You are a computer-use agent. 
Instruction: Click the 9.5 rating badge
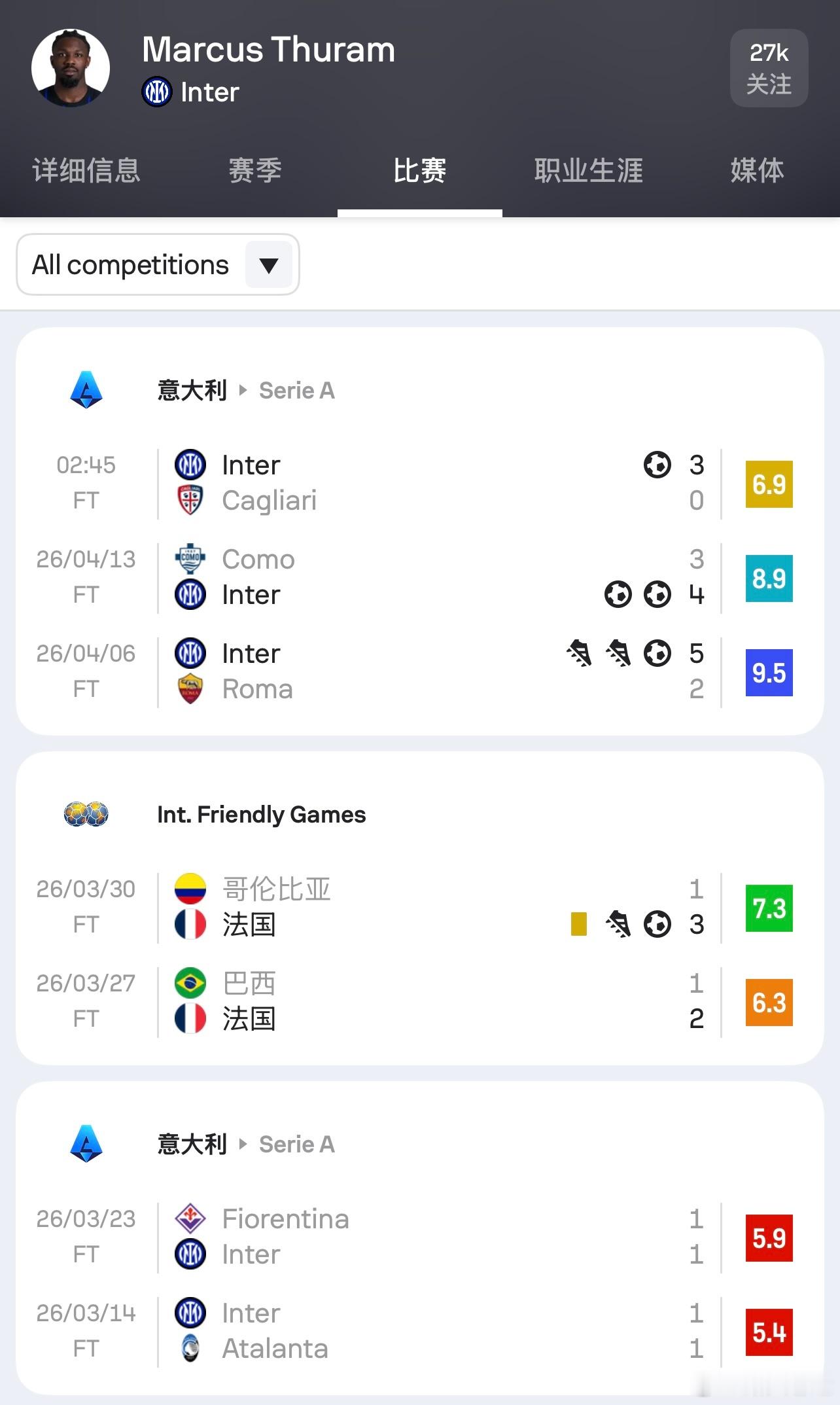tap(769, 672)
